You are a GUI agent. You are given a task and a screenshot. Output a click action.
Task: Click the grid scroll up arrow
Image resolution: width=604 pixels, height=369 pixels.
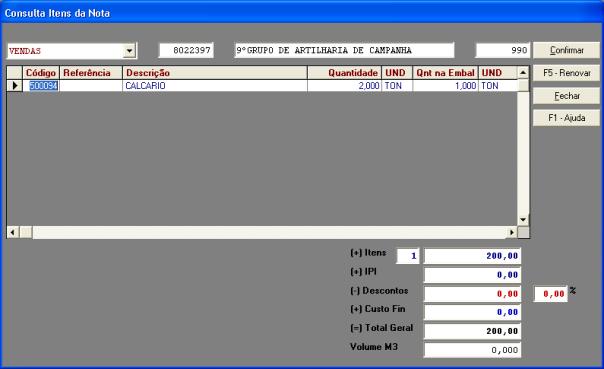(523, 72)
